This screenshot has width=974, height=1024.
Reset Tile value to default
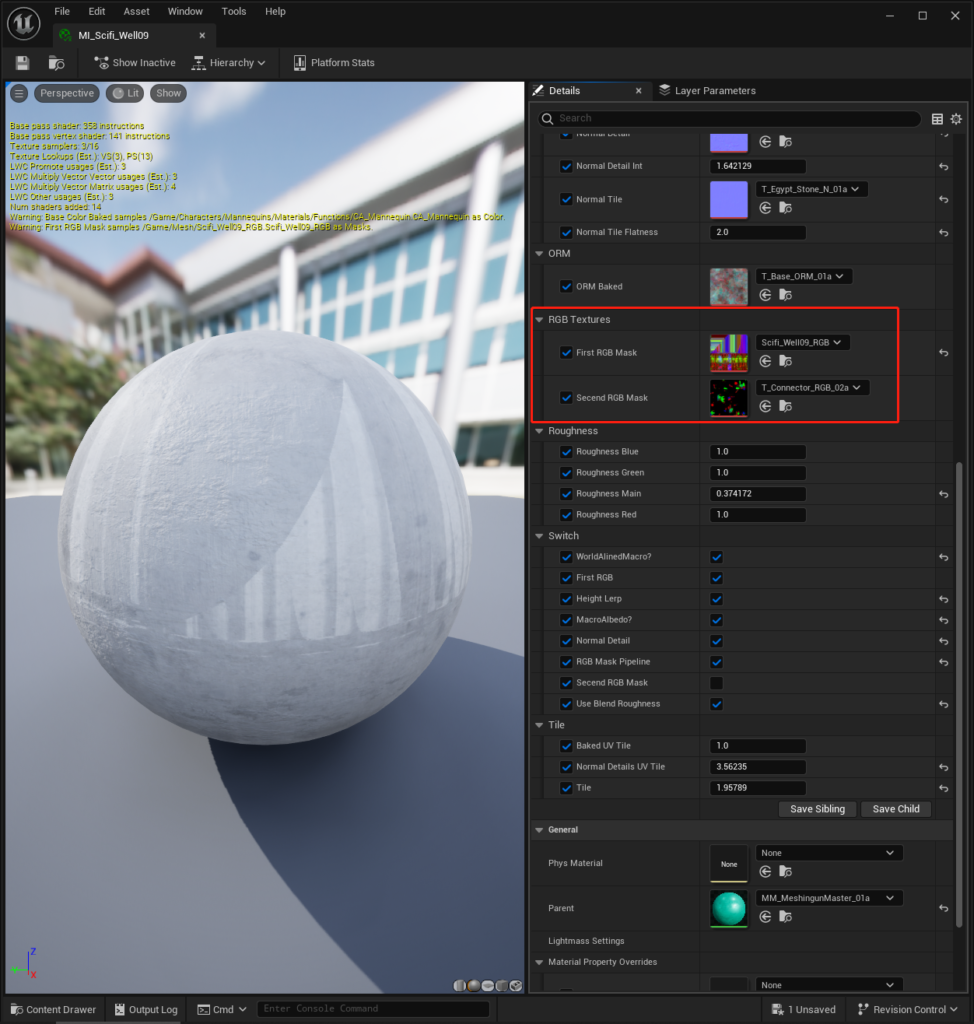pos(943,788)
